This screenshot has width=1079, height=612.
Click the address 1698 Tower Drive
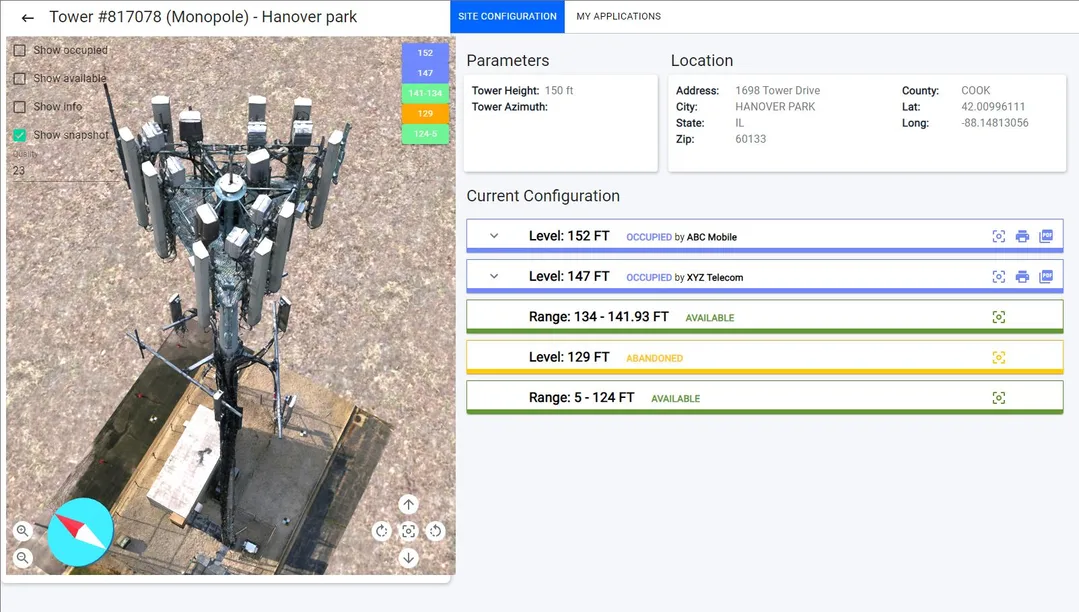pyautogui.click(x=778, y=91)
